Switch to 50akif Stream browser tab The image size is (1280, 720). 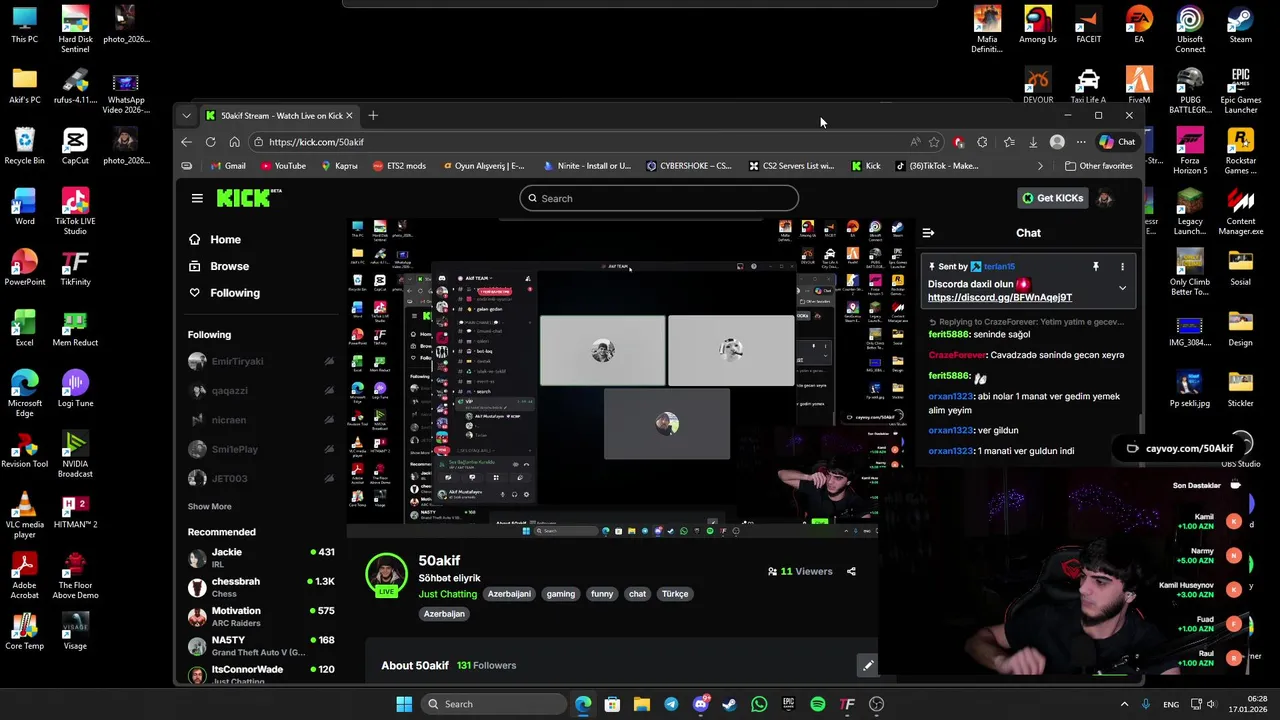click(x=280, y=116)
